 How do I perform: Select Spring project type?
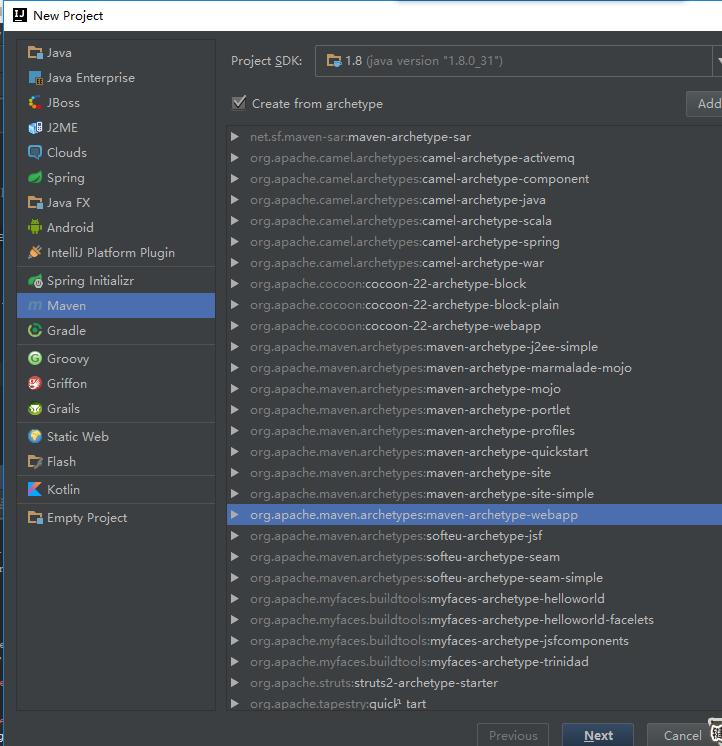tap(116, 177)
